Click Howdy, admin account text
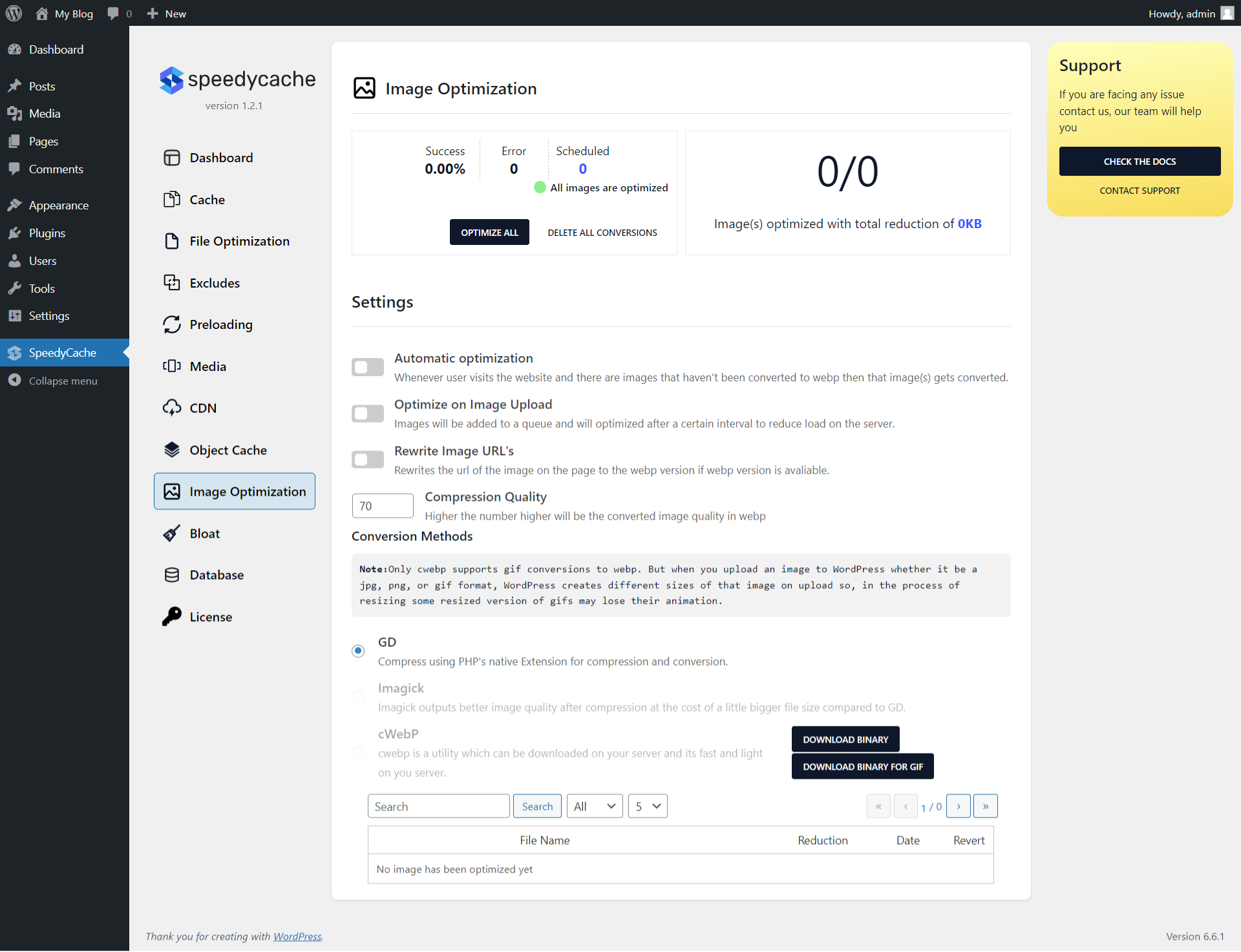The image size is (1241, 952). [x=1182, y=14]
